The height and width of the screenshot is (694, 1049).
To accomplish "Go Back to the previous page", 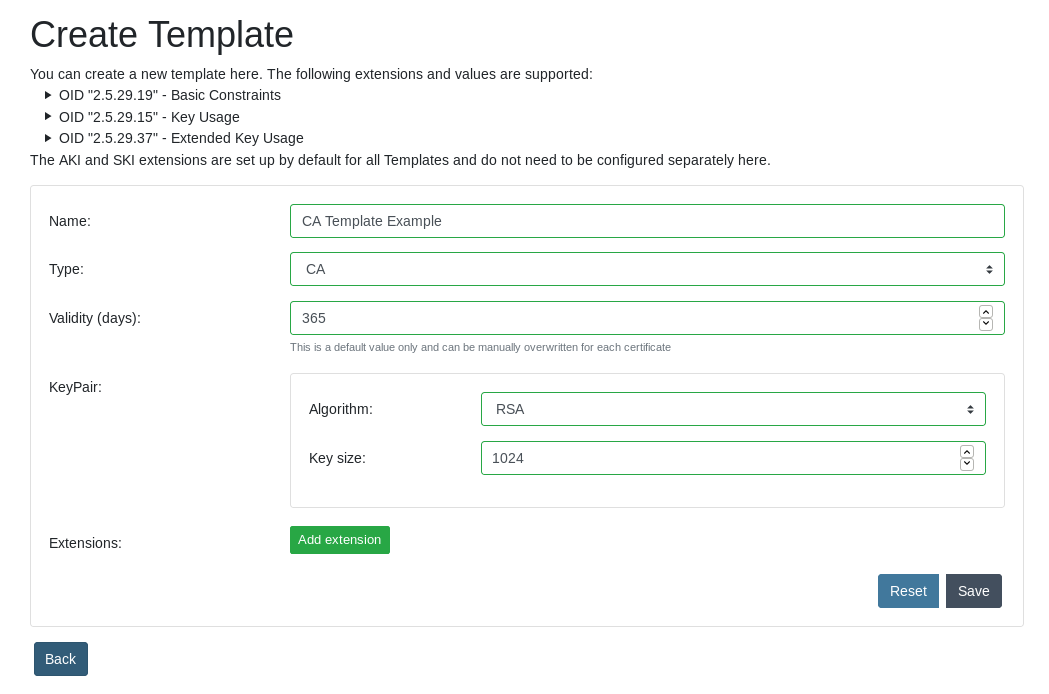I will click(x=61, y=659).
